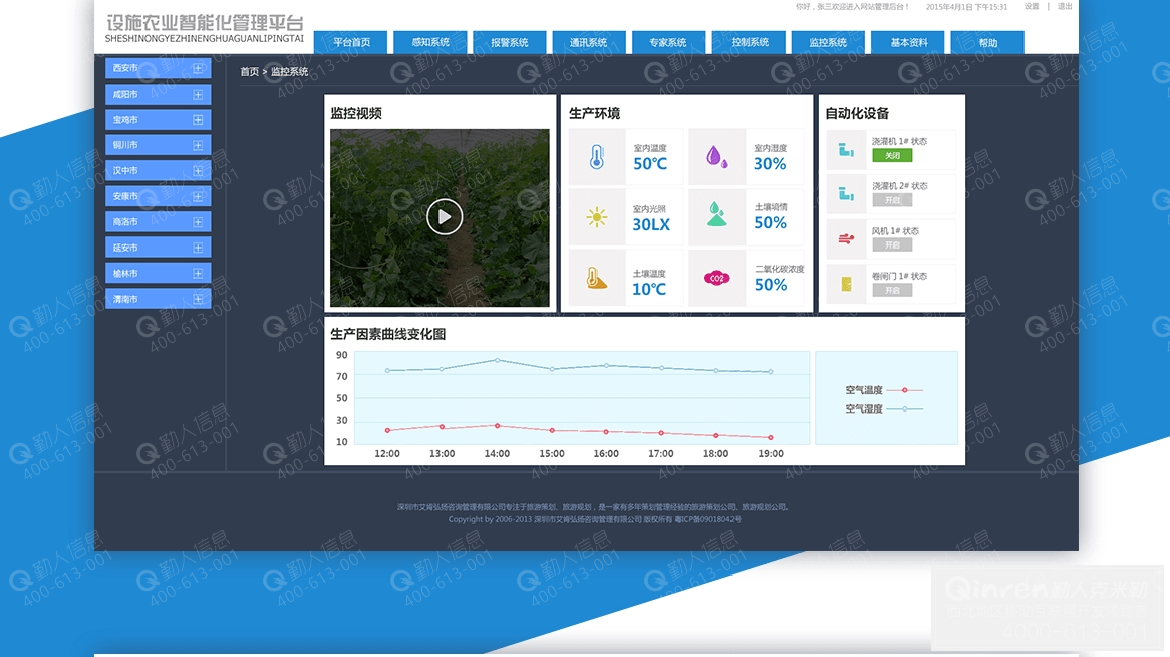Click the 二氧化碳浓度 label

click(x=780, y=269)
